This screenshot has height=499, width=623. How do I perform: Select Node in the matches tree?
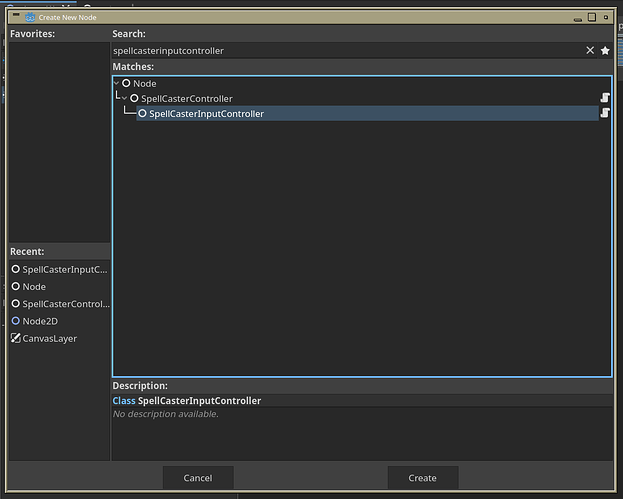point(145,83)
